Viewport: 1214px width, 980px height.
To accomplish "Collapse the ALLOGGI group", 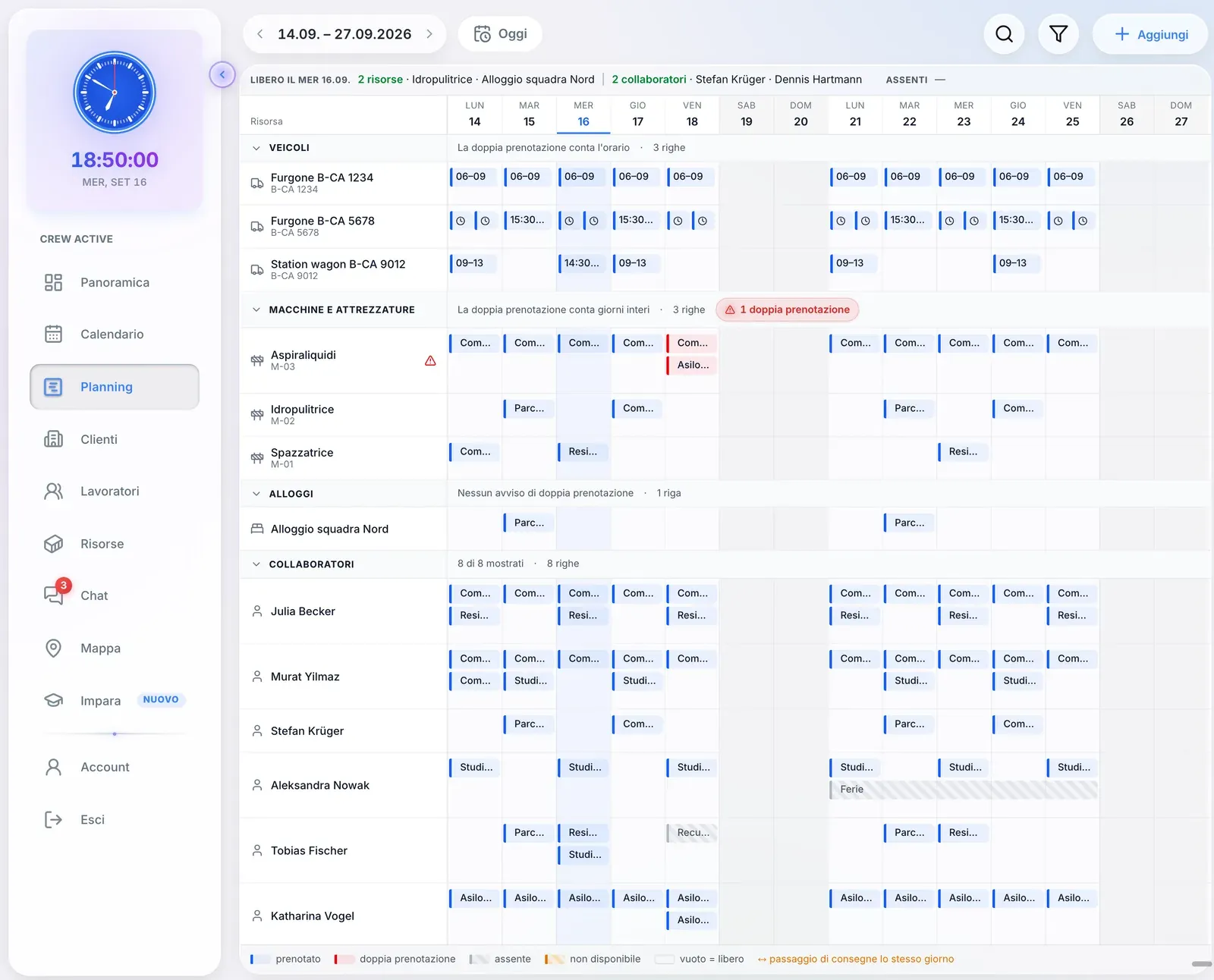I will click(256, 494).
